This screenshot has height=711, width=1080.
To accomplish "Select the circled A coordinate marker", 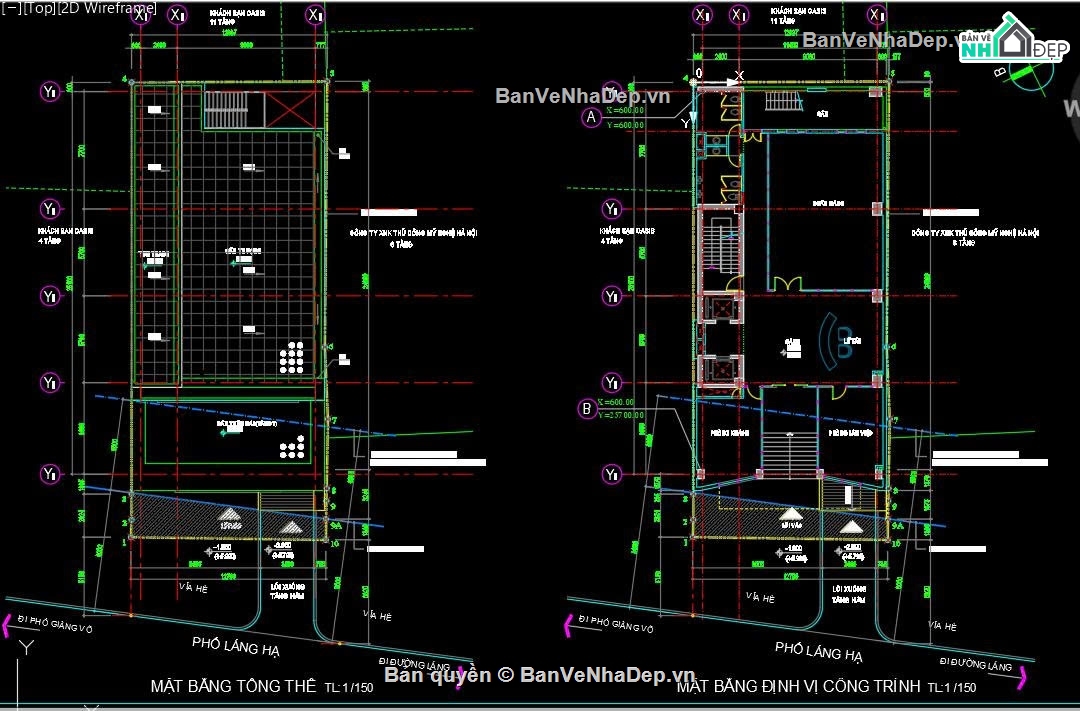I will coord(590,117).
